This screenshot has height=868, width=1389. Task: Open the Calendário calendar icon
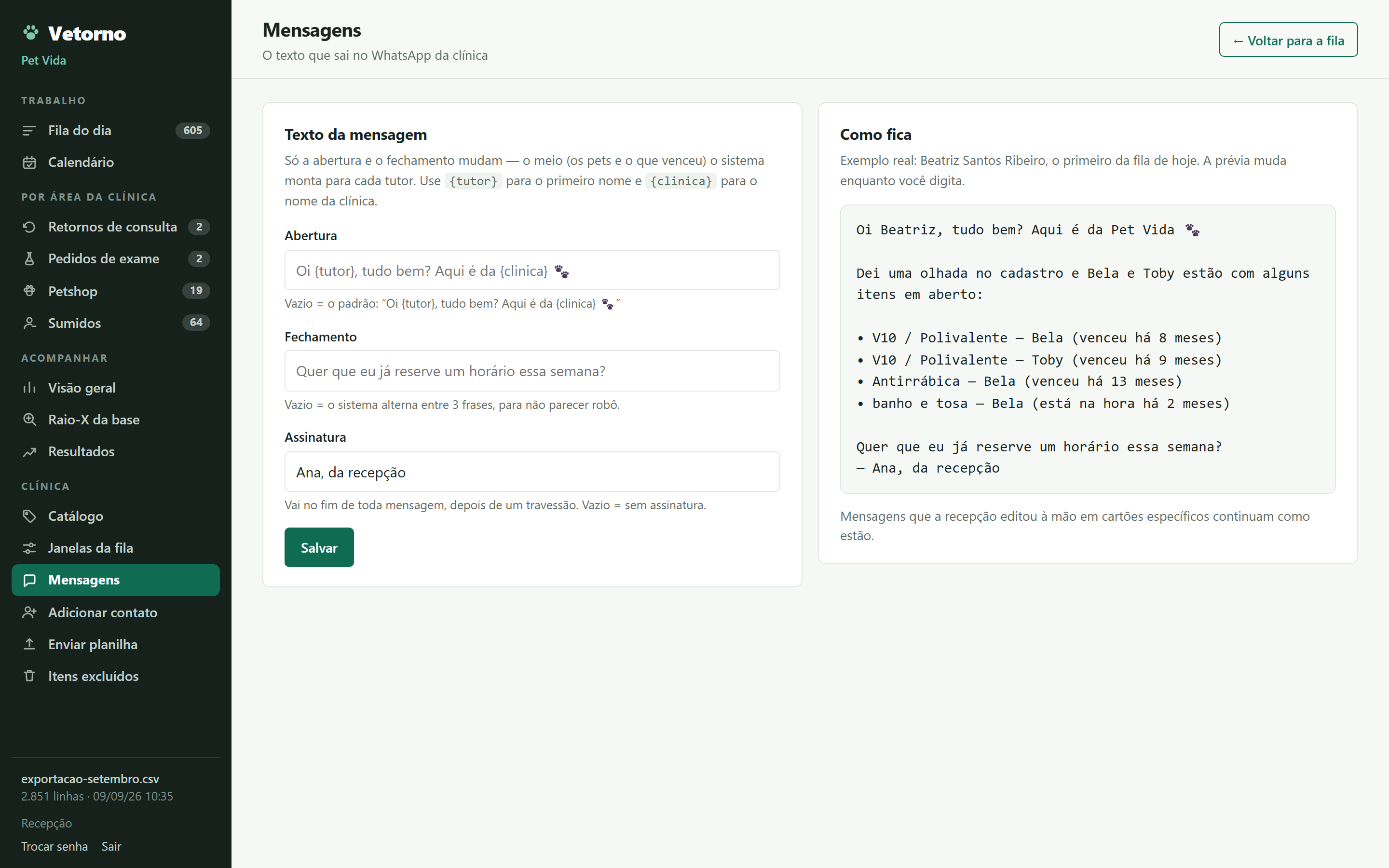pos(29,163)
